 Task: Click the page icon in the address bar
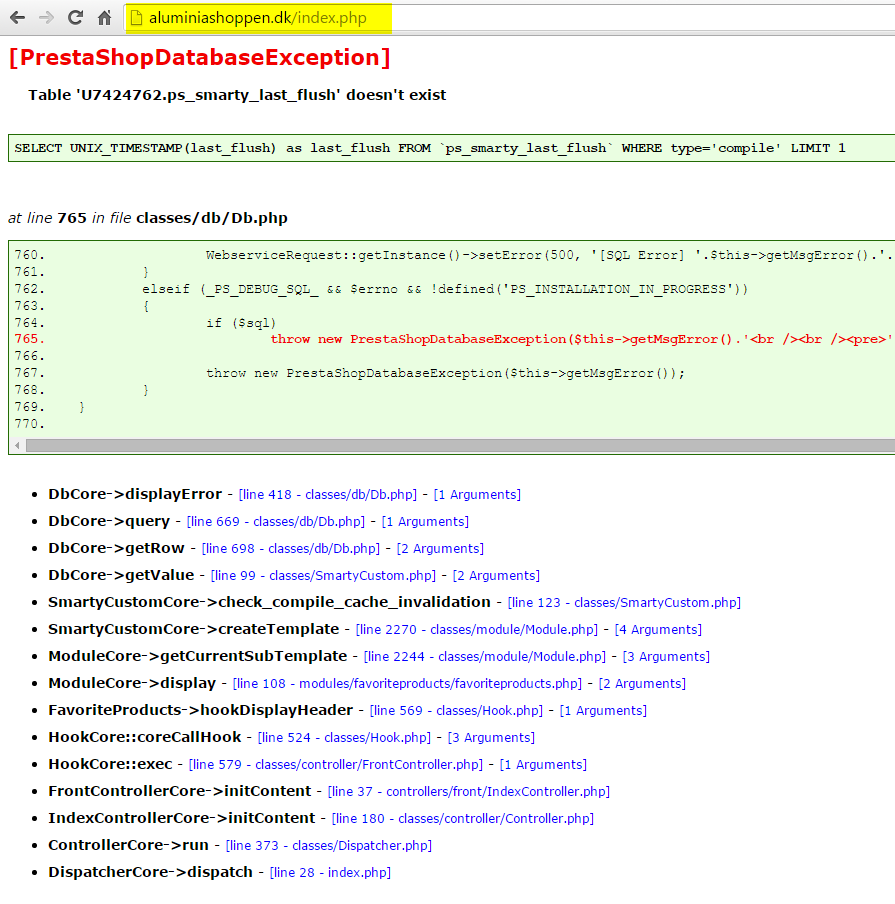[x=136, y=18]
